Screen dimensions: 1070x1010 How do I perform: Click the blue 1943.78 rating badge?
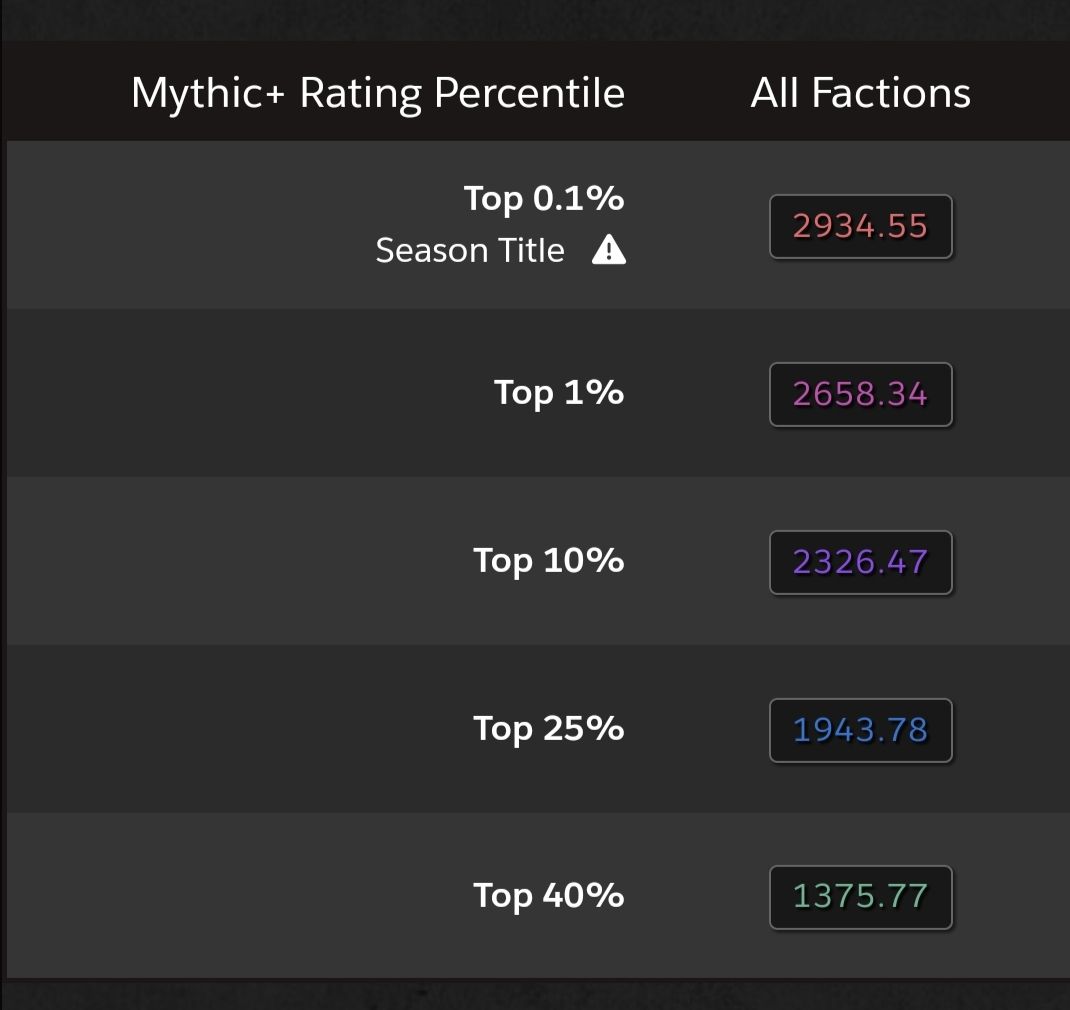pyautogui.click(x=860, y=730)
